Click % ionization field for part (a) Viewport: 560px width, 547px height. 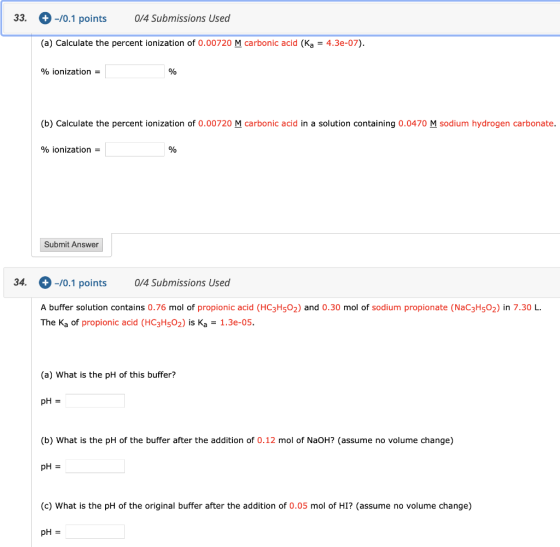(135, 71)
